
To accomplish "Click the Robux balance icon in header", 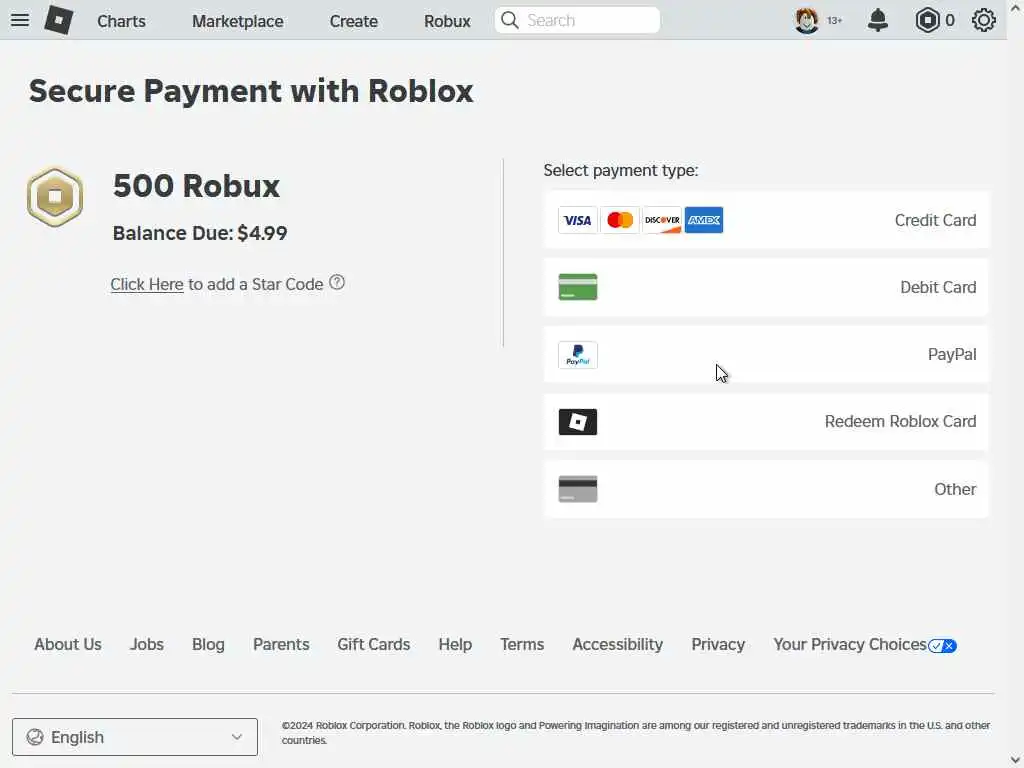I will click(x=927, y=20).
